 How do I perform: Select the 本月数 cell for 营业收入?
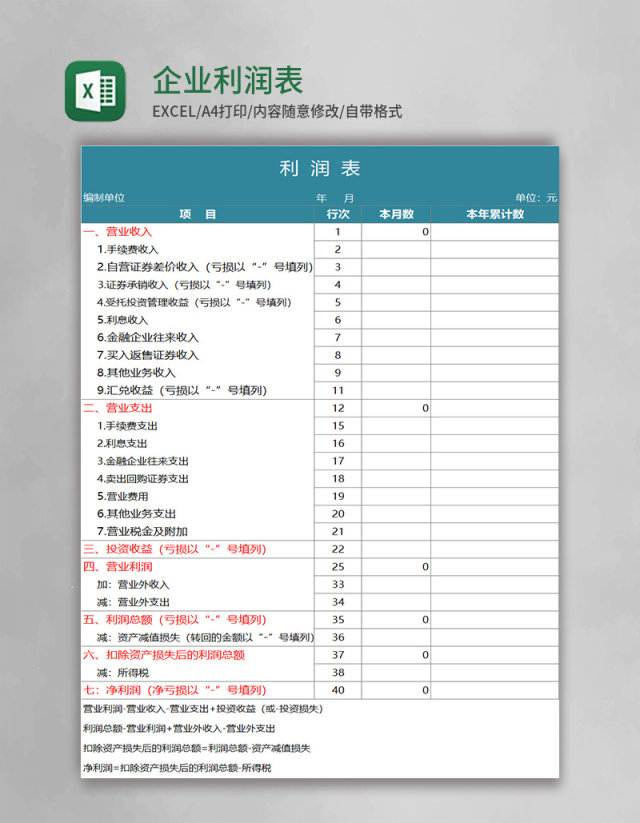point(396,231)
